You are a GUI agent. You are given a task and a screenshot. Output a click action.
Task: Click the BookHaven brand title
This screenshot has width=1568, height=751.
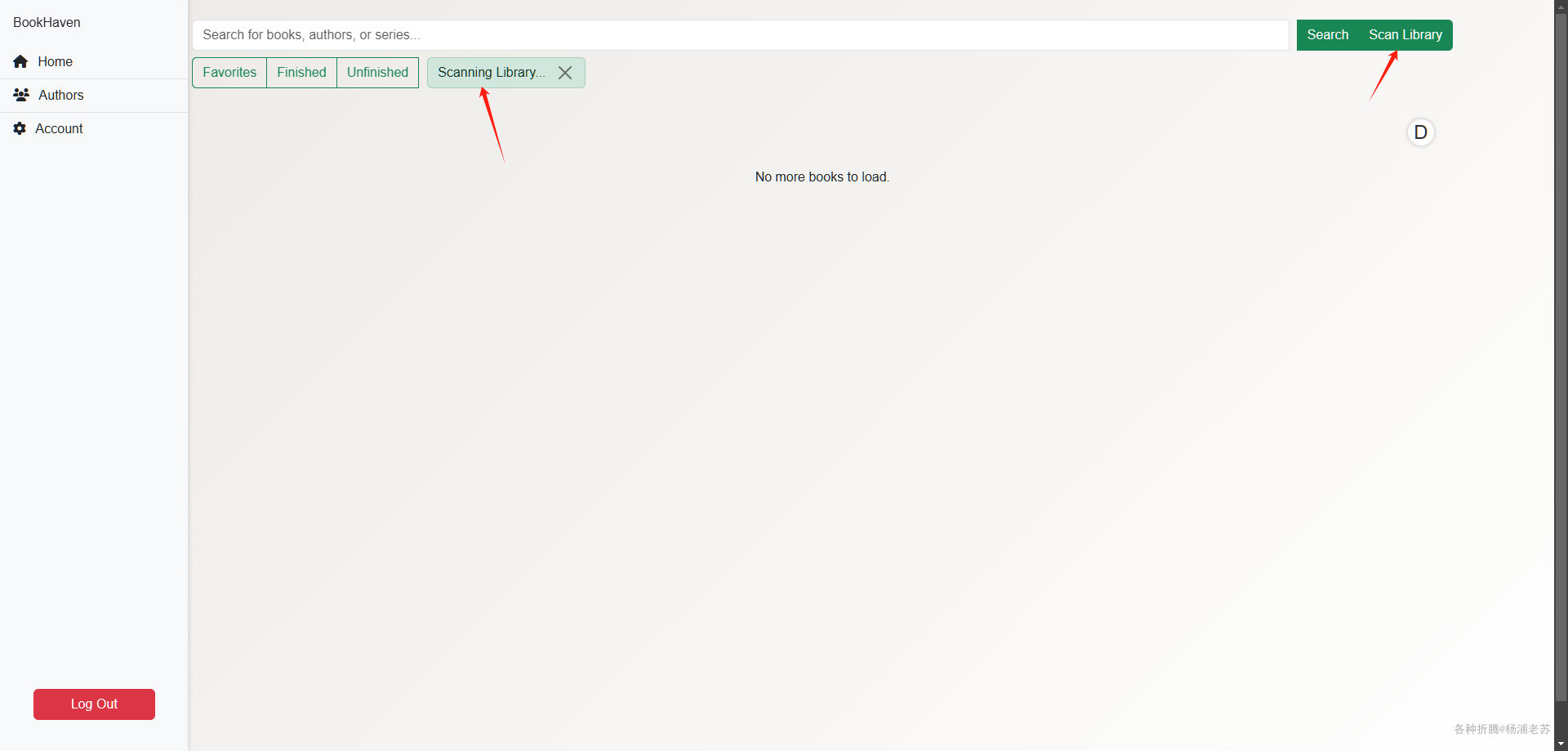47,23
